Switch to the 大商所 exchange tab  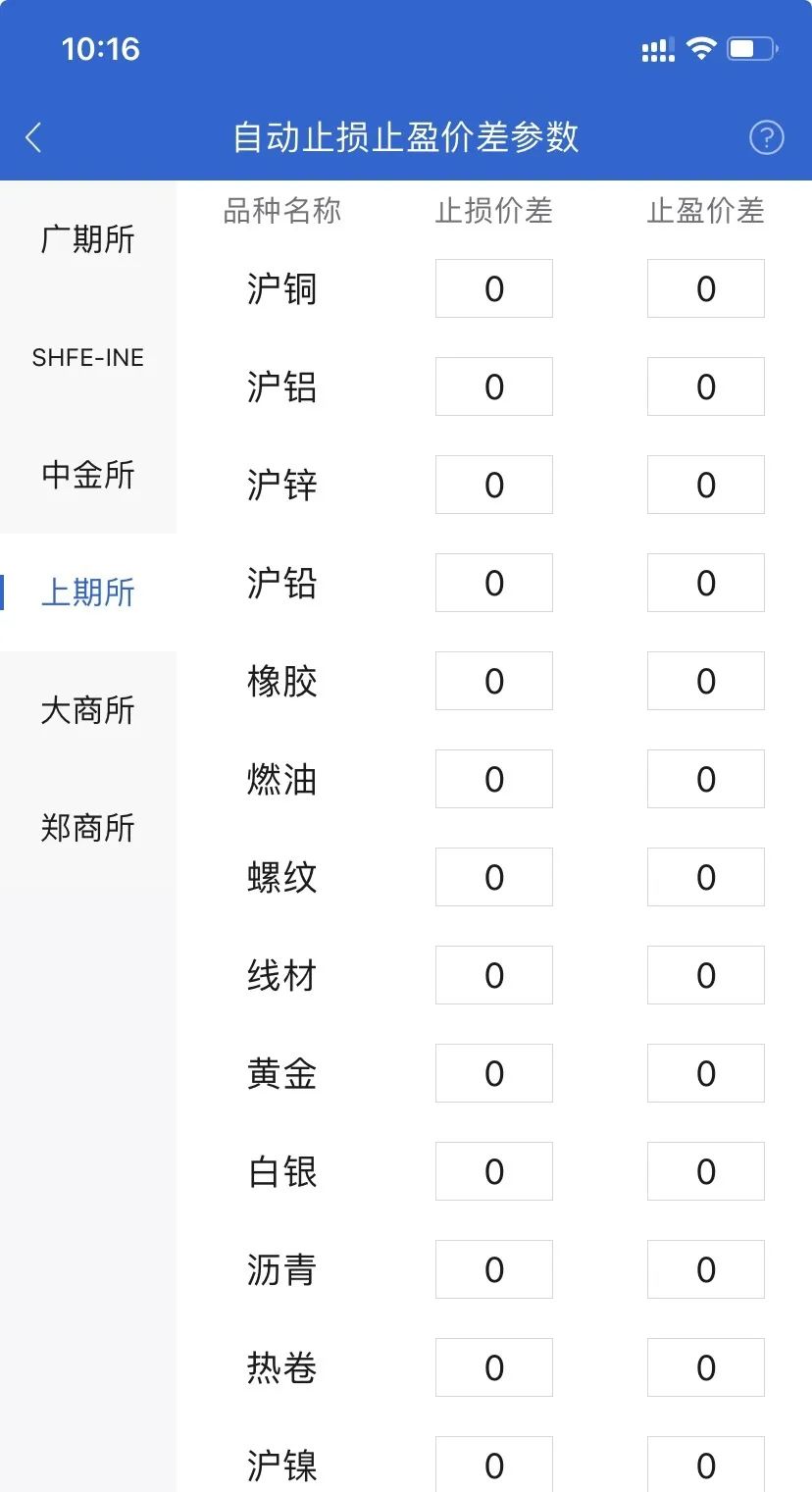(x=88, y=710)
